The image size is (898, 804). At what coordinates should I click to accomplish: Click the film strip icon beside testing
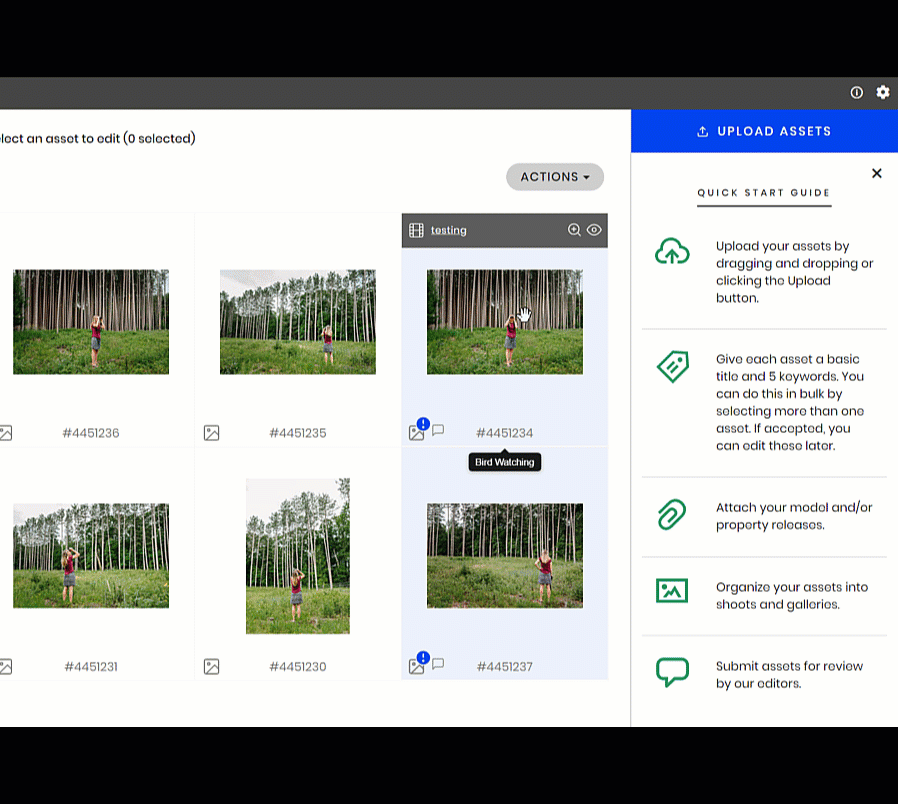pos(416,230)
